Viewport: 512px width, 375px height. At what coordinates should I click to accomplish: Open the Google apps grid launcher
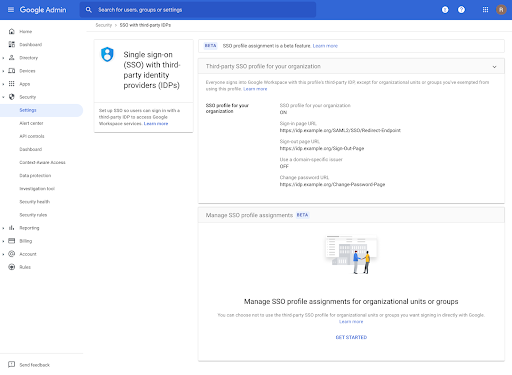[485, 10]
